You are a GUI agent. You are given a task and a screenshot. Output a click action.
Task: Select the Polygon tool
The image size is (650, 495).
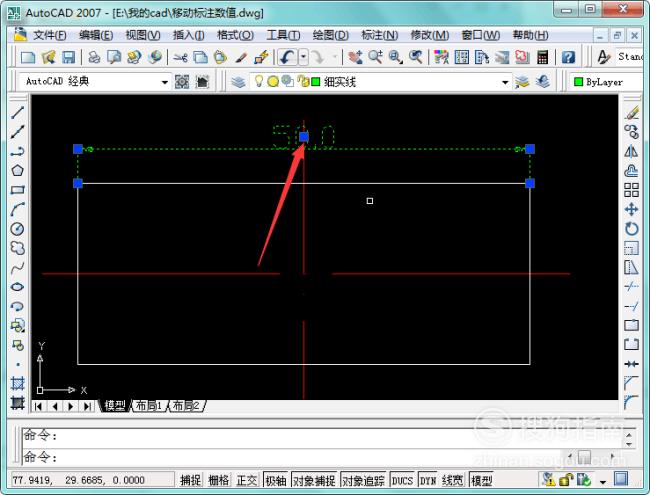[x=17, y=170]
